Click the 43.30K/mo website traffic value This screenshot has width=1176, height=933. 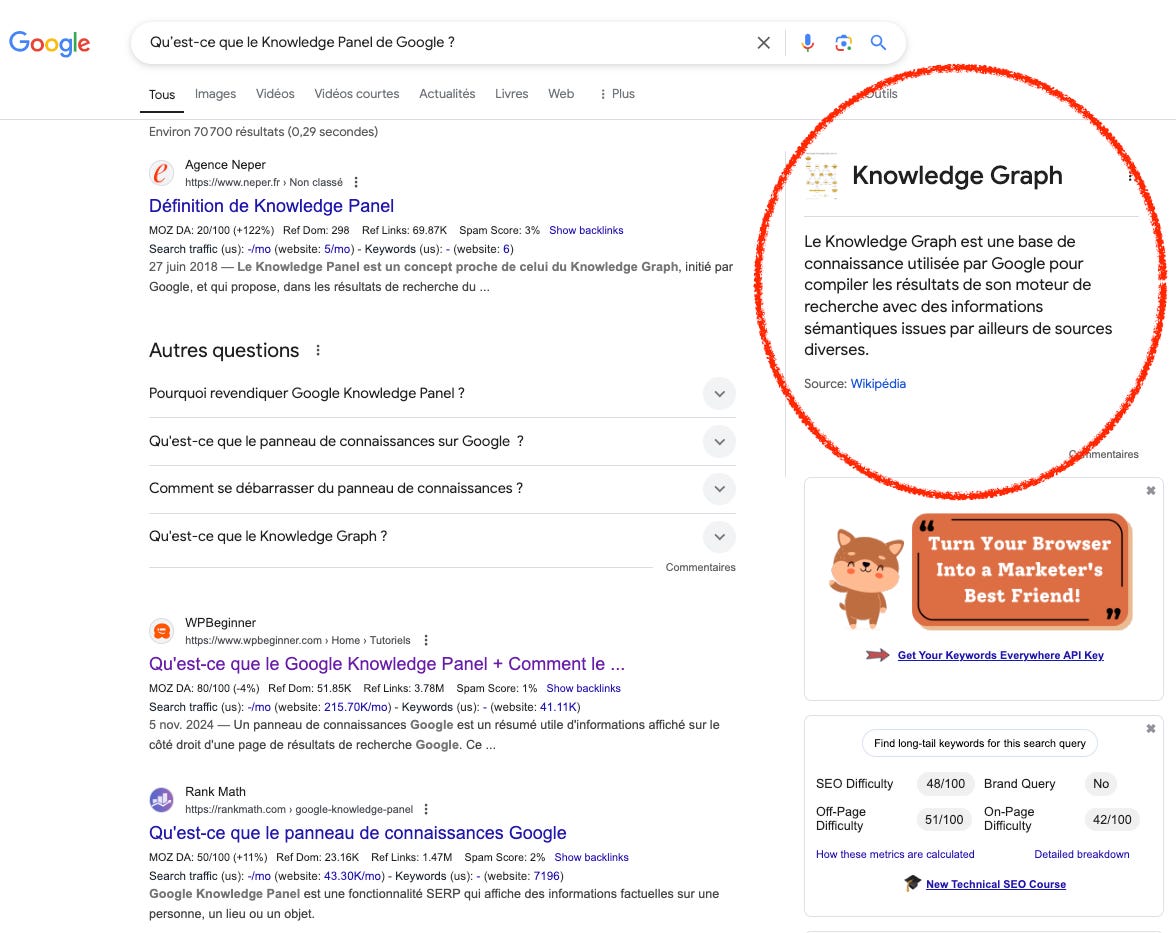click(x=352, y=876)
